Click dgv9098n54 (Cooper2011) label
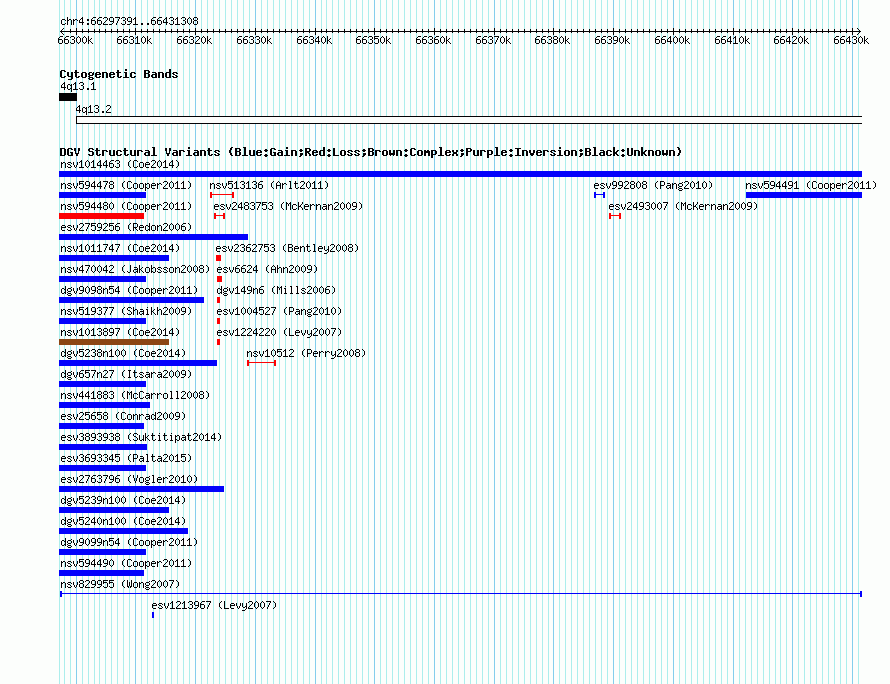 [x=129, y=291]
